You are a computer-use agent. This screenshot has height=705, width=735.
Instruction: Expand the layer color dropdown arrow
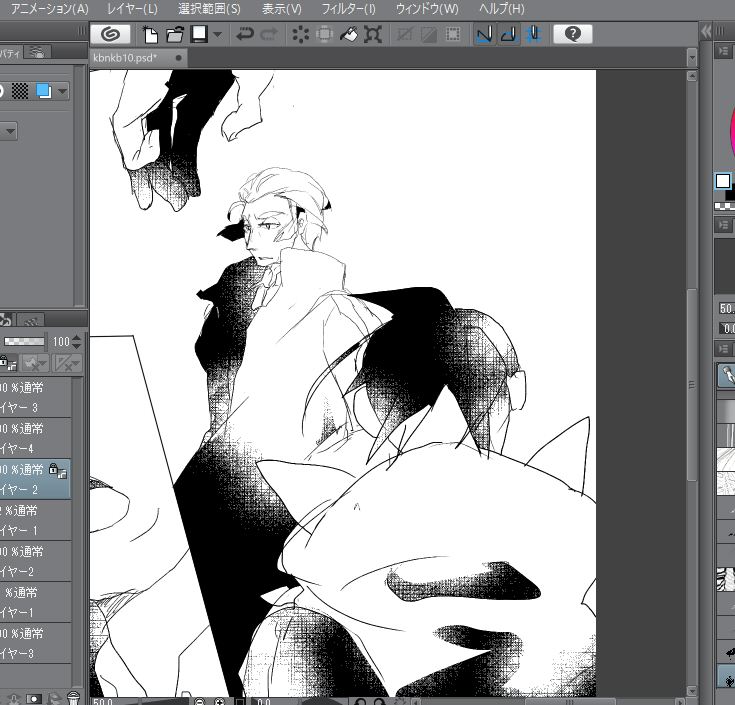[62, 91]
